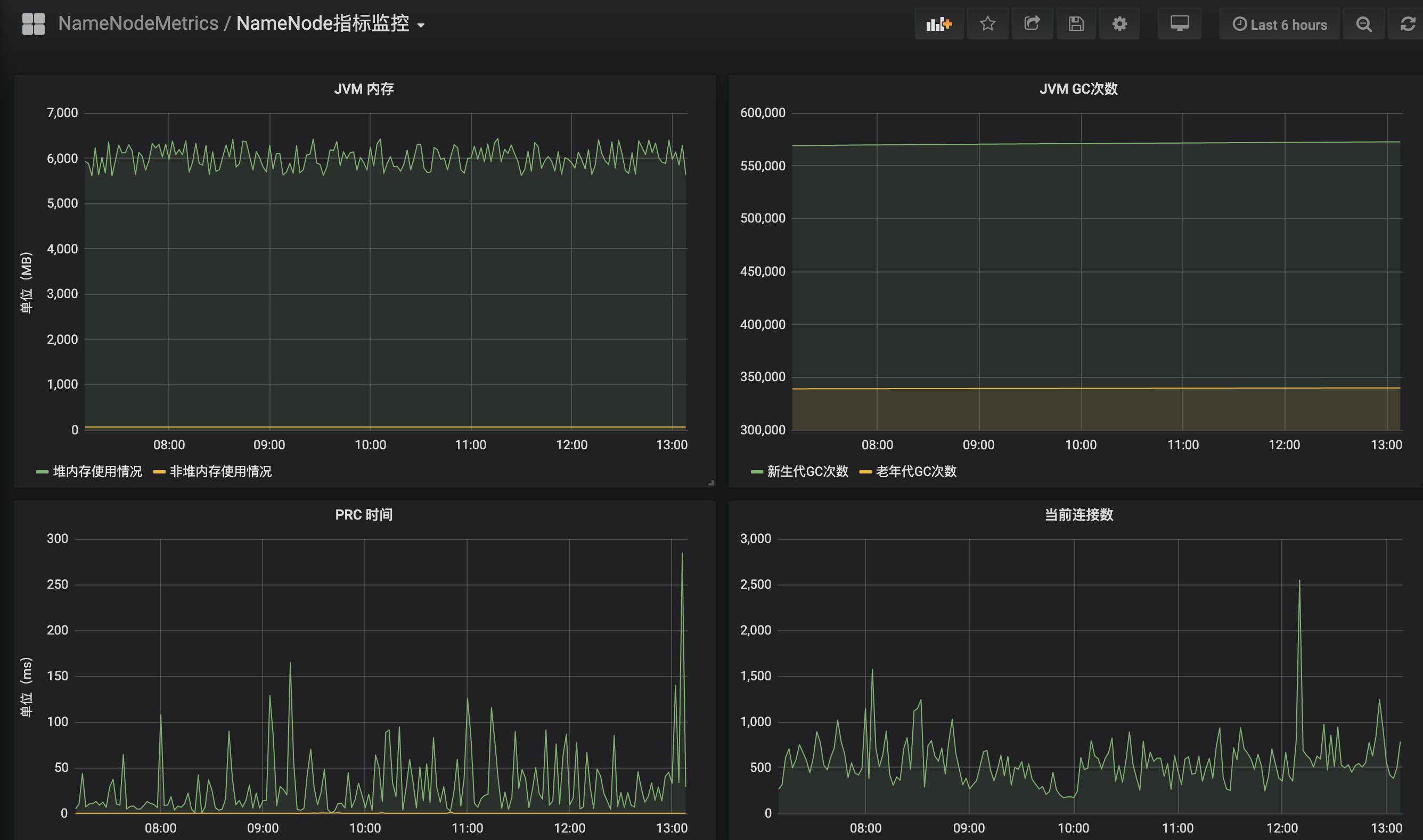Click the Grafana dashboards grid icon
Image resolution: width=1423 pixels, height=840 pixels.
[x=33, y=24]
